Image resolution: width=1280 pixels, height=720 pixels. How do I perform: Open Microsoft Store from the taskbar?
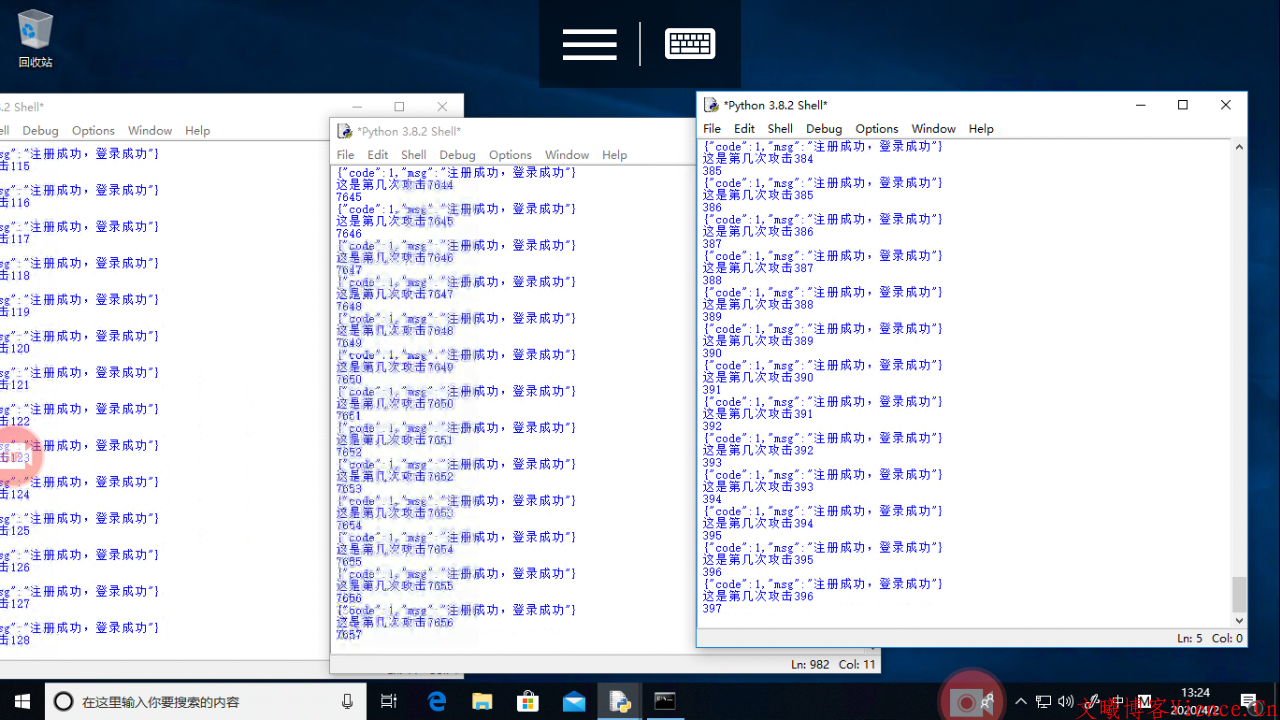pyautogui.click(x=528, y=701)
